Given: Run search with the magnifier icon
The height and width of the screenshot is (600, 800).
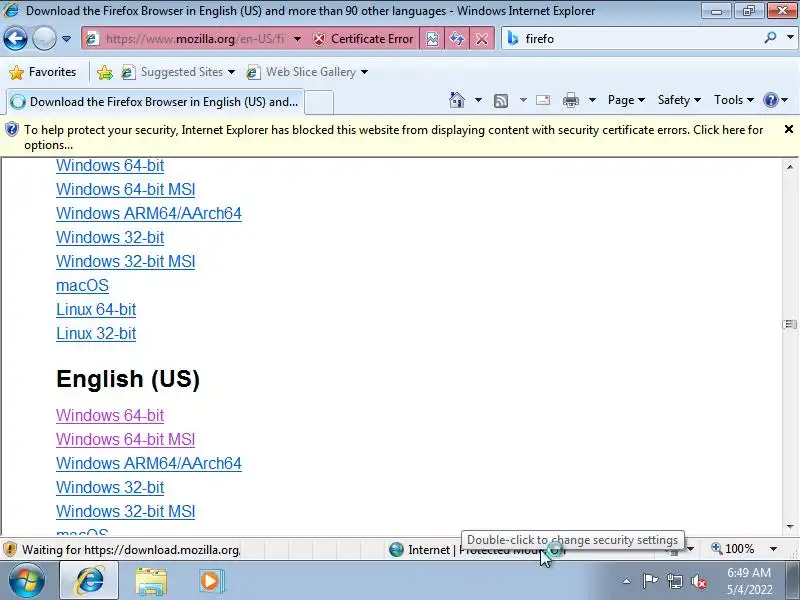Looking at the screenshot, I should click(770, 38).
